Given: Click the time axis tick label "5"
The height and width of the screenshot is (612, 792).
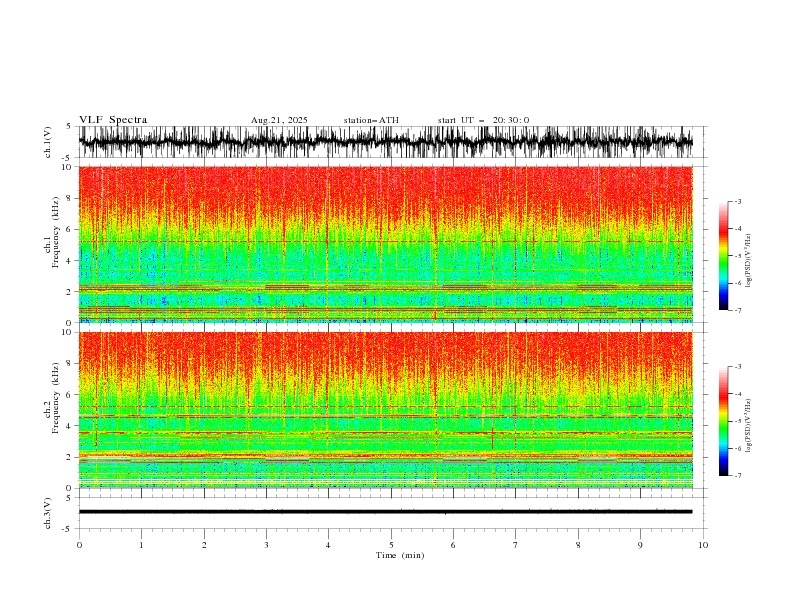Looking at the screenshot, I should [391, 545].
